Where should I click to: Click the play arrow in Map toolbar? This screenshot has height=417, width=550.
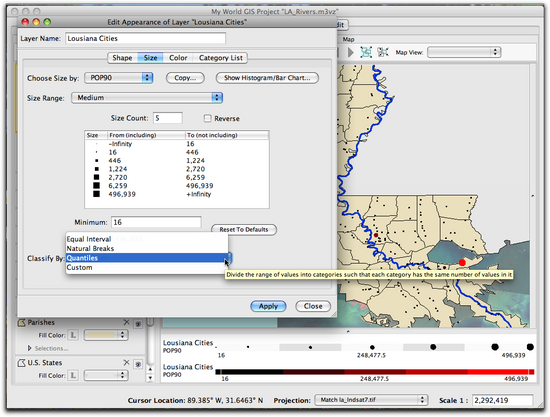(350, 53)
